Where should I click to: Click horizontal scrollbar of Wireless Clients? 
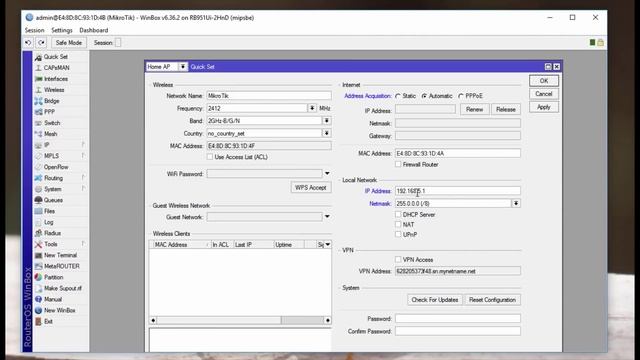tap(240, 320)
